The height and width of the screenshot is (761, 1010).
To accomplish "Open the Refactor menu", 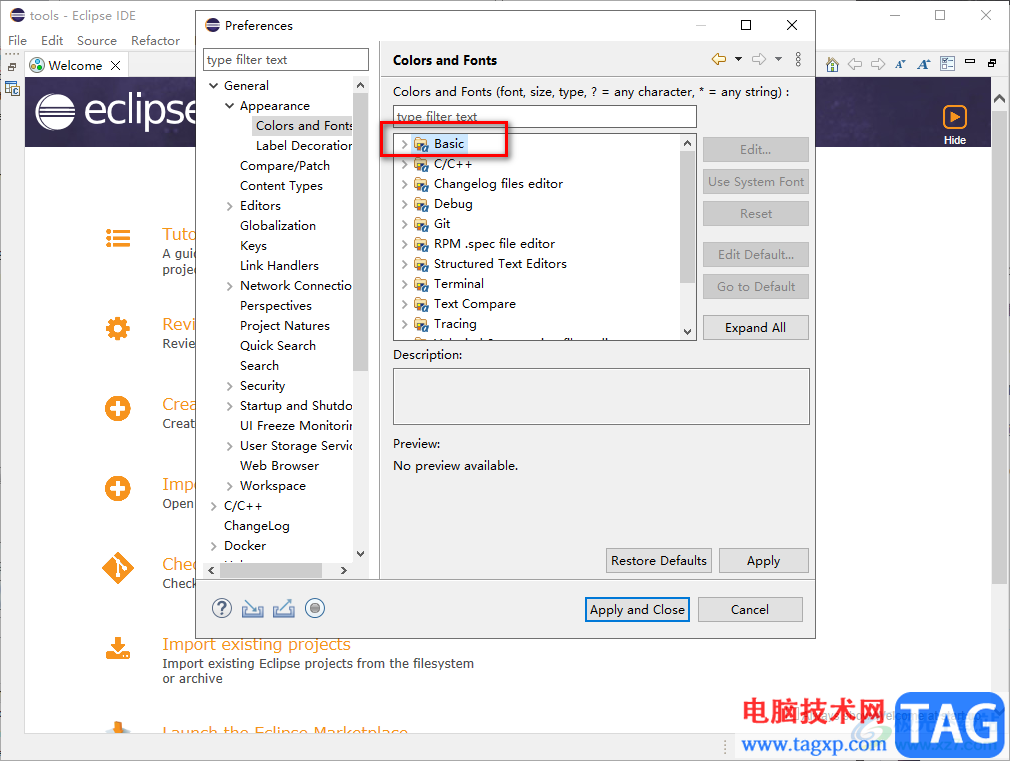I will click(155, 40).
